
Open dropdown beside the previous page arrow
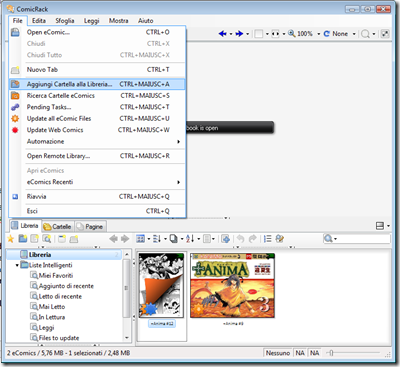(x=231, y=34)
